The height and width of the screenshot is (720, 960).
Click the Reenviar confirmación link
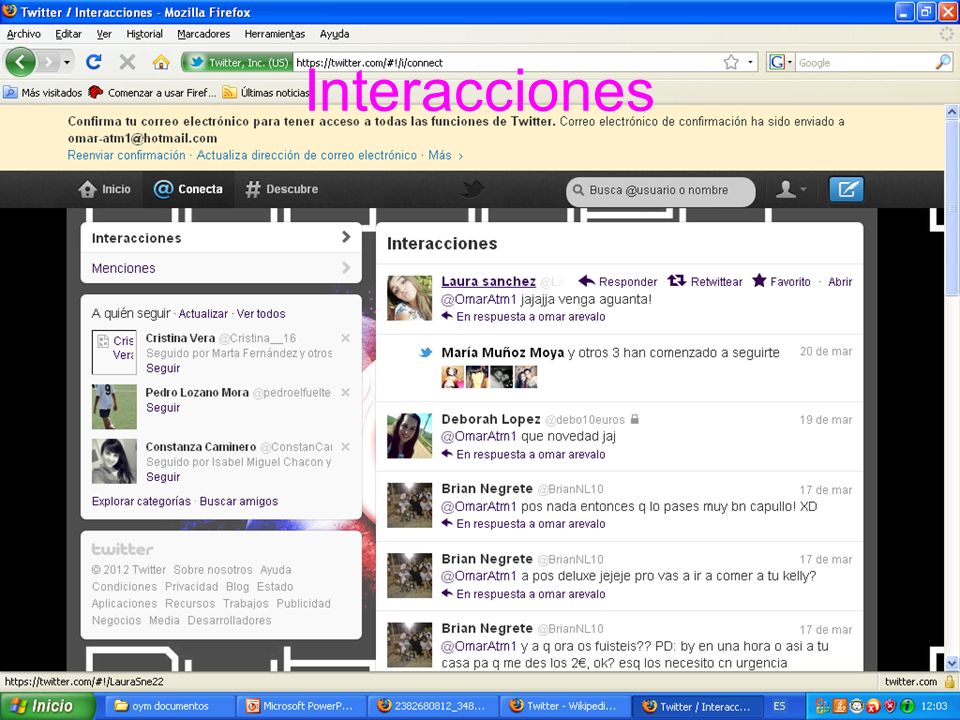click(x=126, y=156)
